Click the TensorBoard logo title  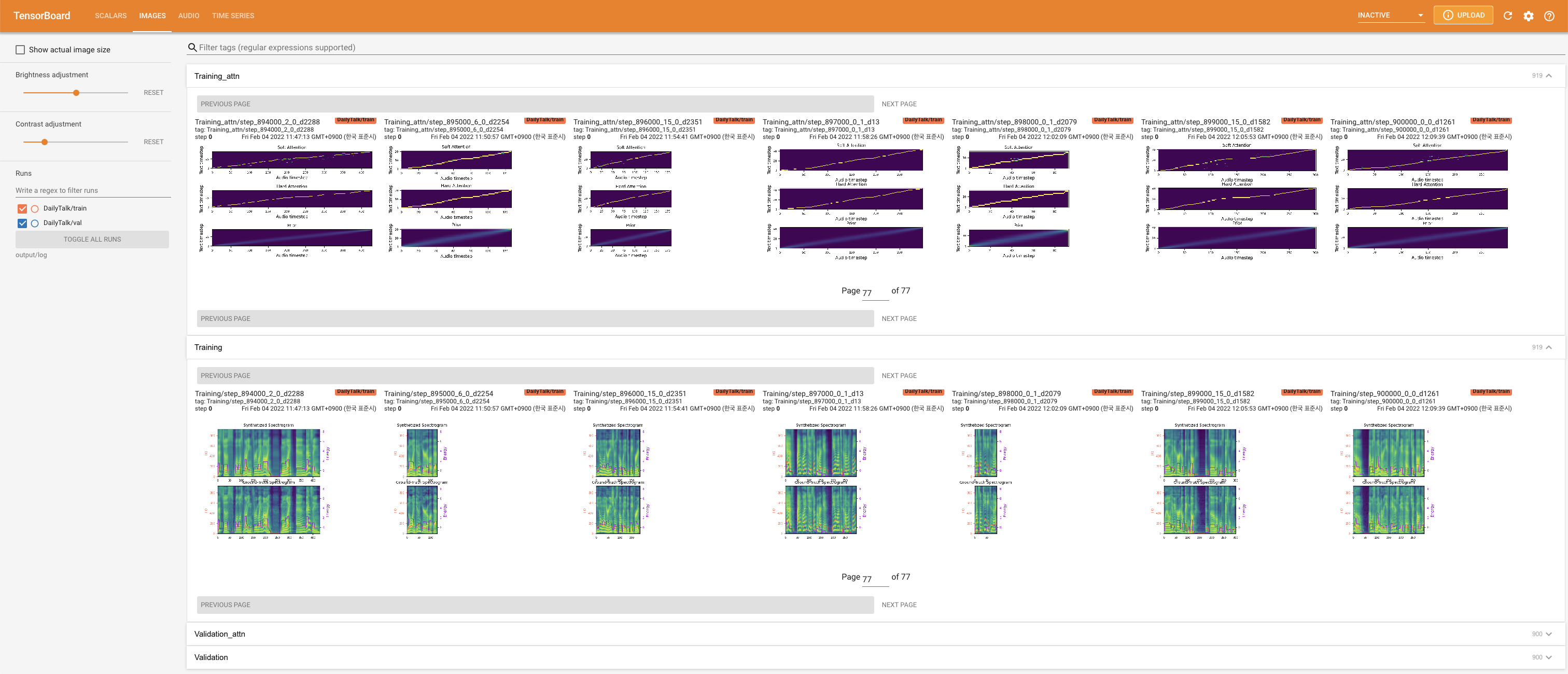click(x=41, y=16)
